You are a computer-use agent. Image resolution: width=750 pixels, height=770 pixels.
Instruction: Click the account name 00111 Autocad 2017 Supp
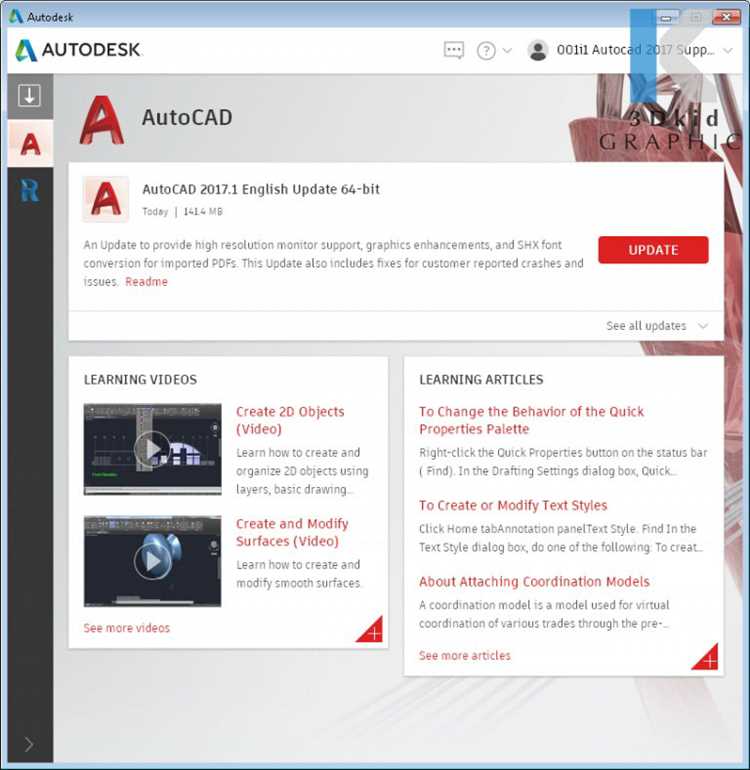click(636, 50)
